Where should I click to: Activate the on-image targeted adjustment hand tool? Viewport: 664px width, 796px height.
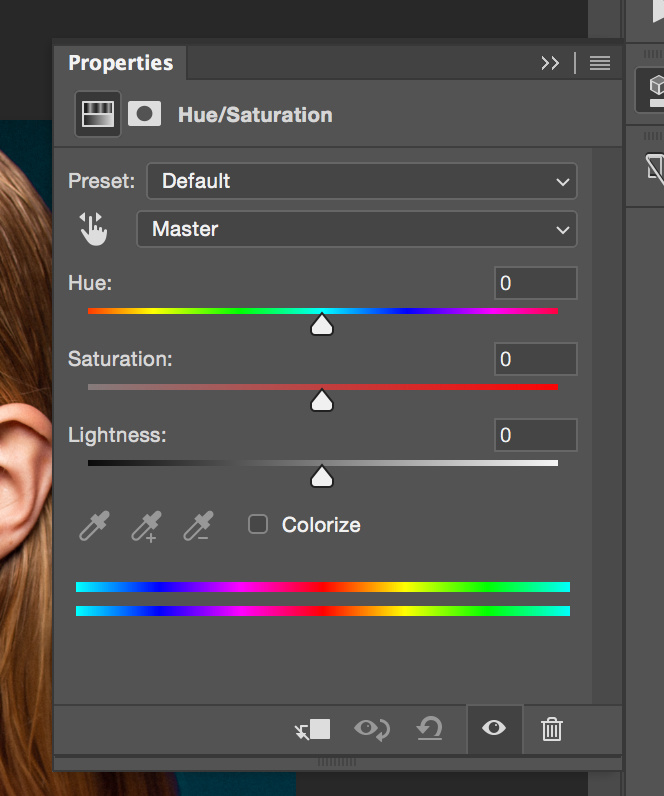(x=93, y=229)
